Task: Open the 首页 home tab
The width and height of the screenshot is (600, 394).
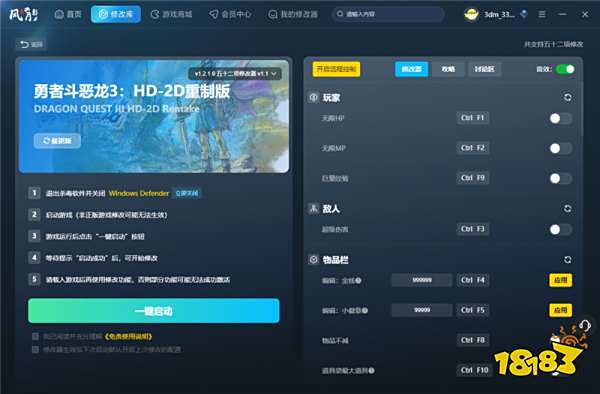Action: click(68, 14)
